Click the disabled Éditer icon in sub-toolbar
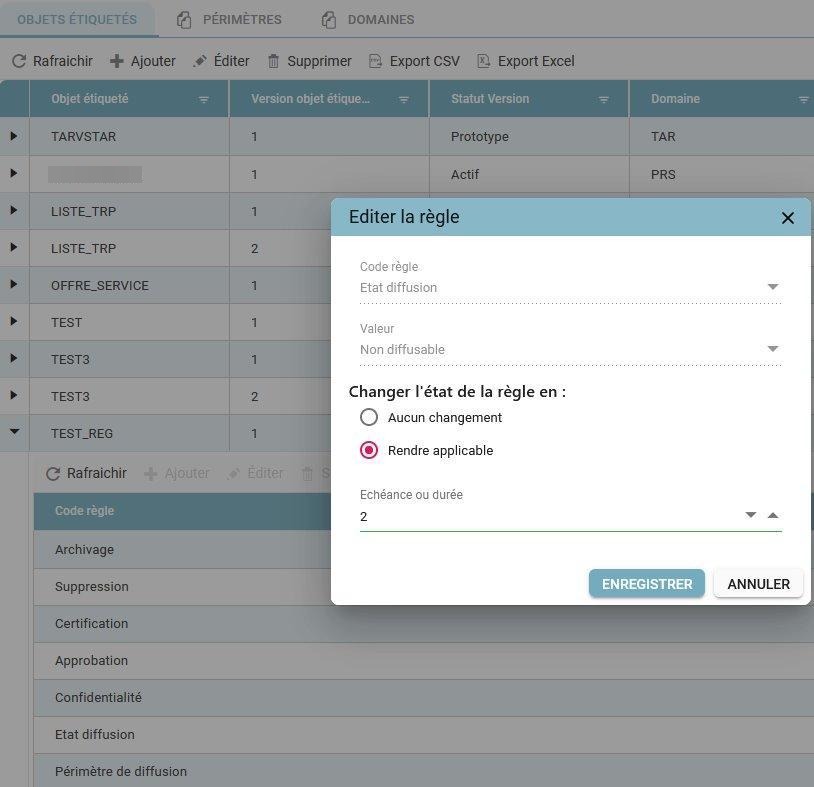The height and width of the screenshot is (787, 814). (234, 473)
